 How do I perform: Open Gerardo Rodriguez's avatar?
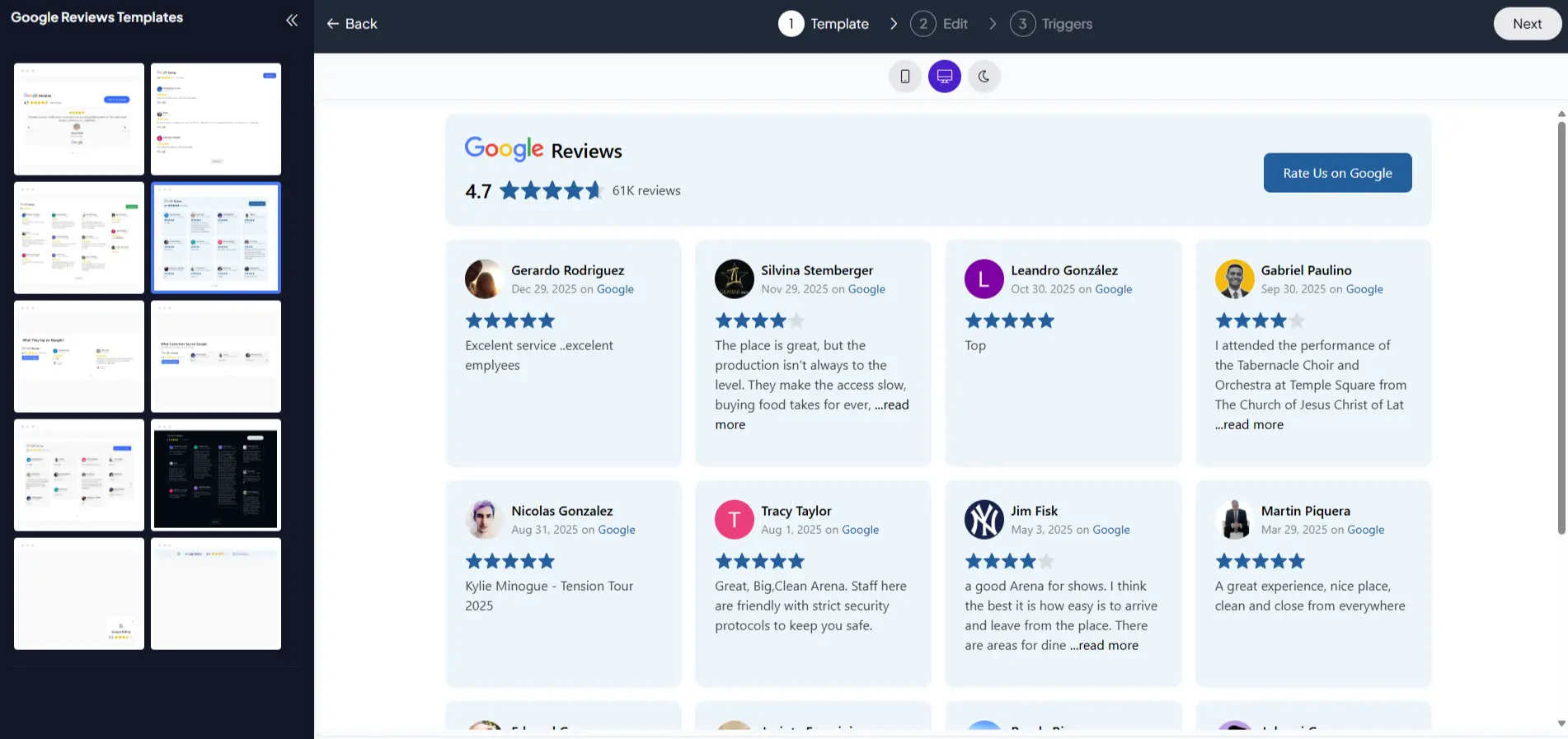click(485, 279)
